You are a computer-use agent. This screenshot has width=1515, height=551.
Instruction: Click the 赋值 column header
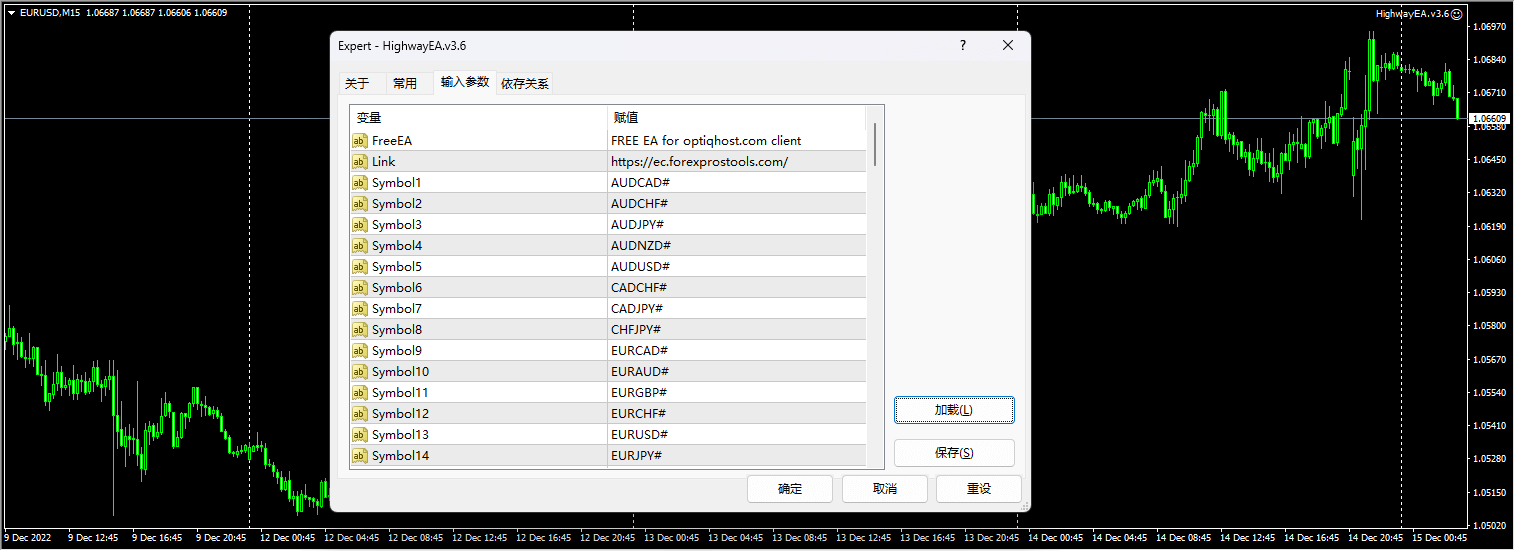click(626, 118)
